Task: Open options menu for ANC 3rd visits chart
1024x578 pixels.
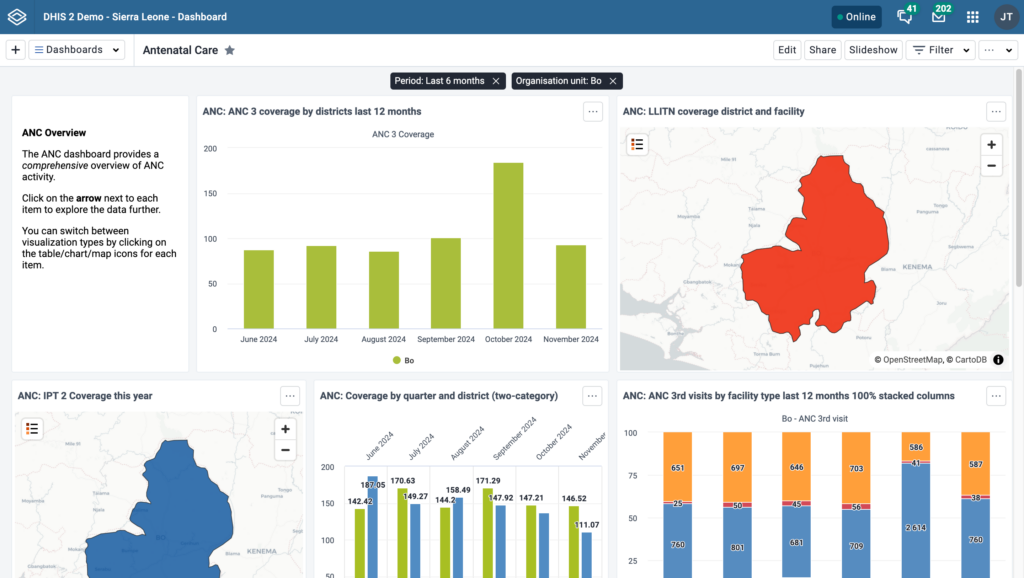Action: (996, 396)
